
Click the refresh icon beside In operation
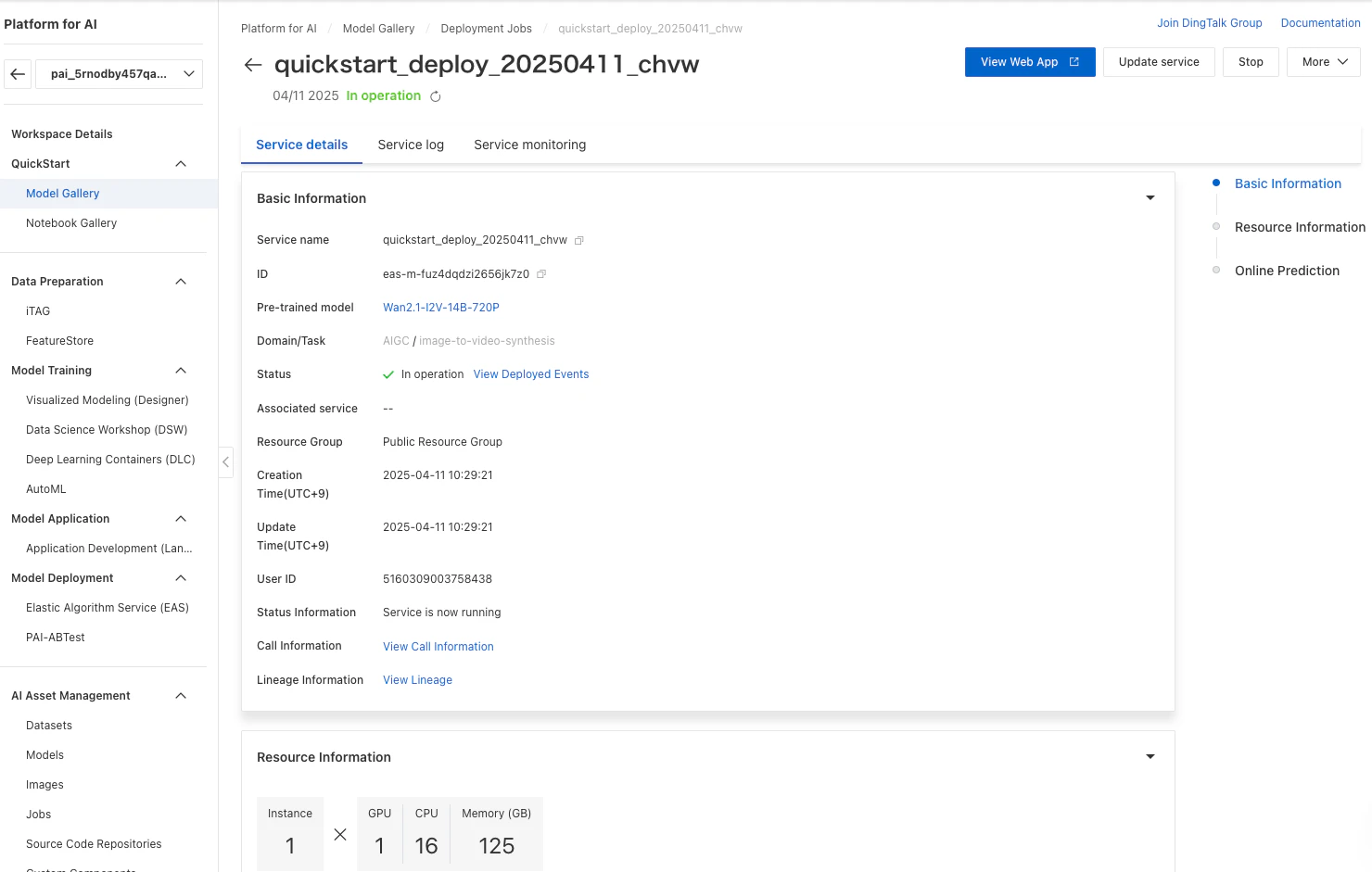point(436,96)
